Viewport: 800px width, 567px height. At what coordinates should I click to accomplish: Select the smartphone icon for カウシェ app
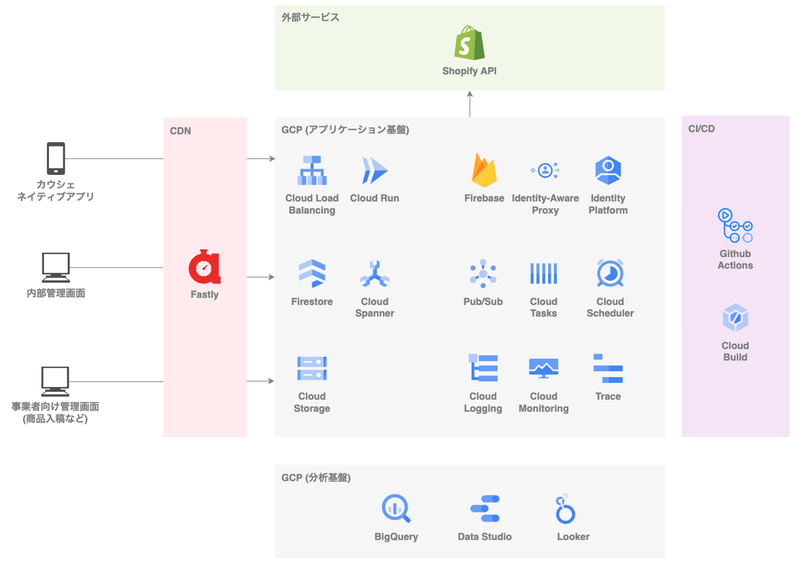[56, 158]
